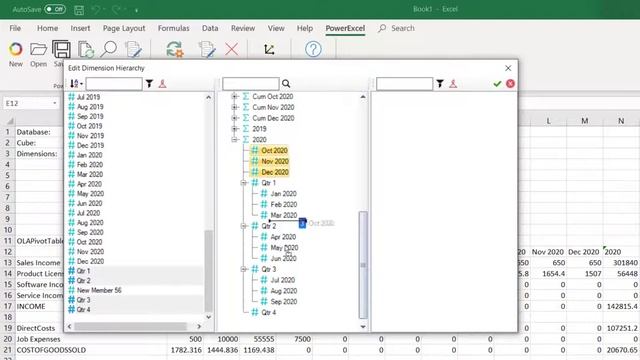Click in the right pane filter field
This screenshot has width=640, height=360.
(x=404, y=84)
